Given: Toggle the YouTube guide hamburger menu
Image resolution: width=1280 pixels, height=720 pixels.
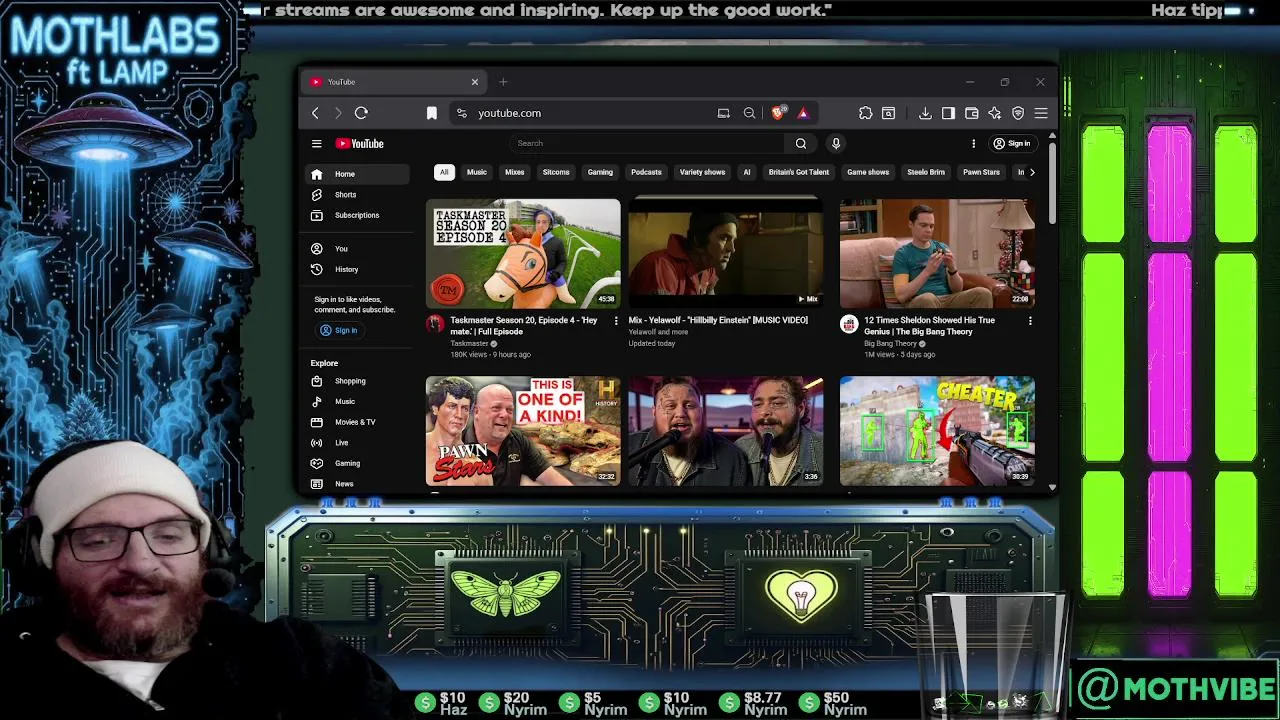Looking at the screenshot, I should click(x=316, y=143).
